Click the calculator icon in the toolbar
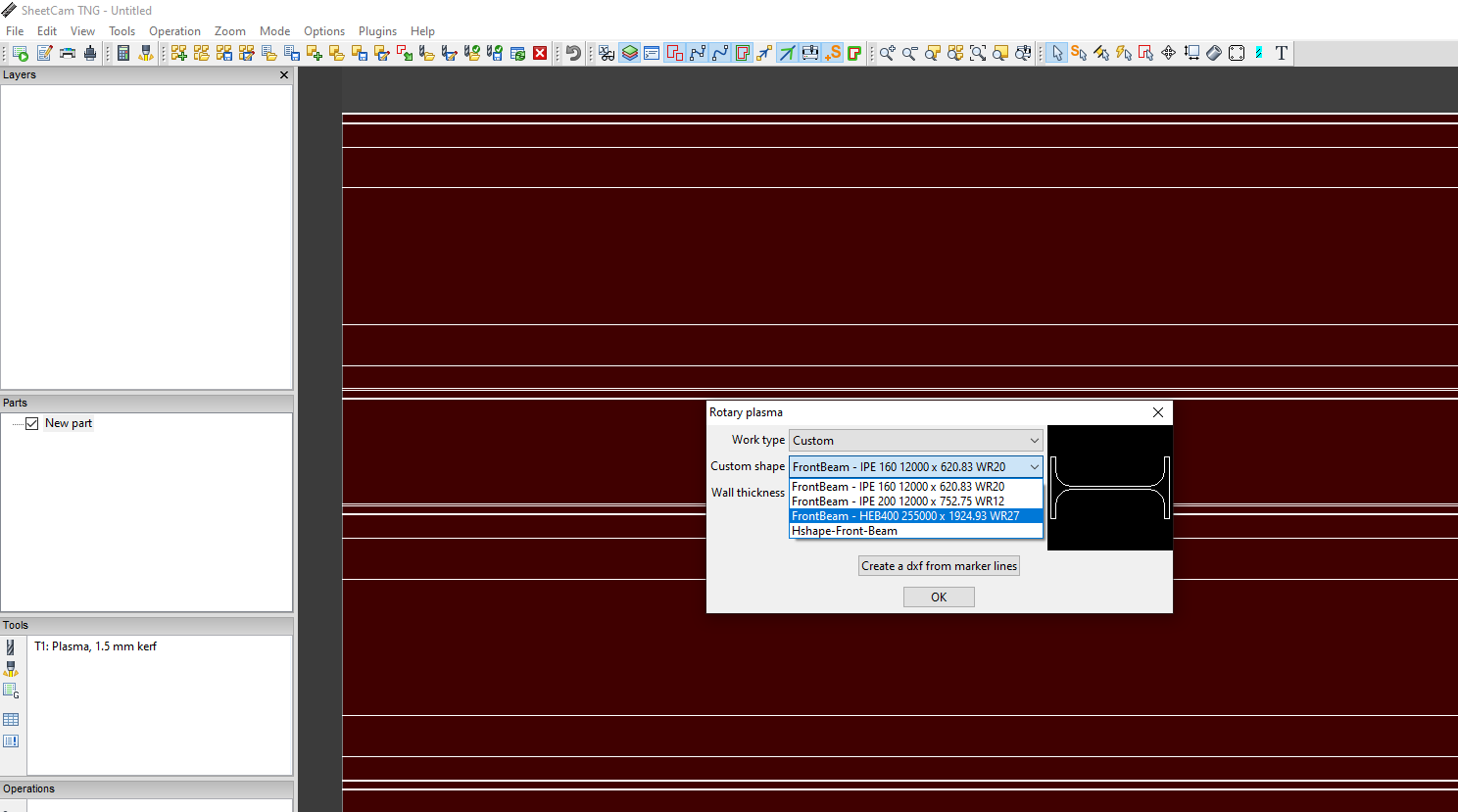This screenshot has height=812, width=1458. pyautogui.click(x=123, y=53)
